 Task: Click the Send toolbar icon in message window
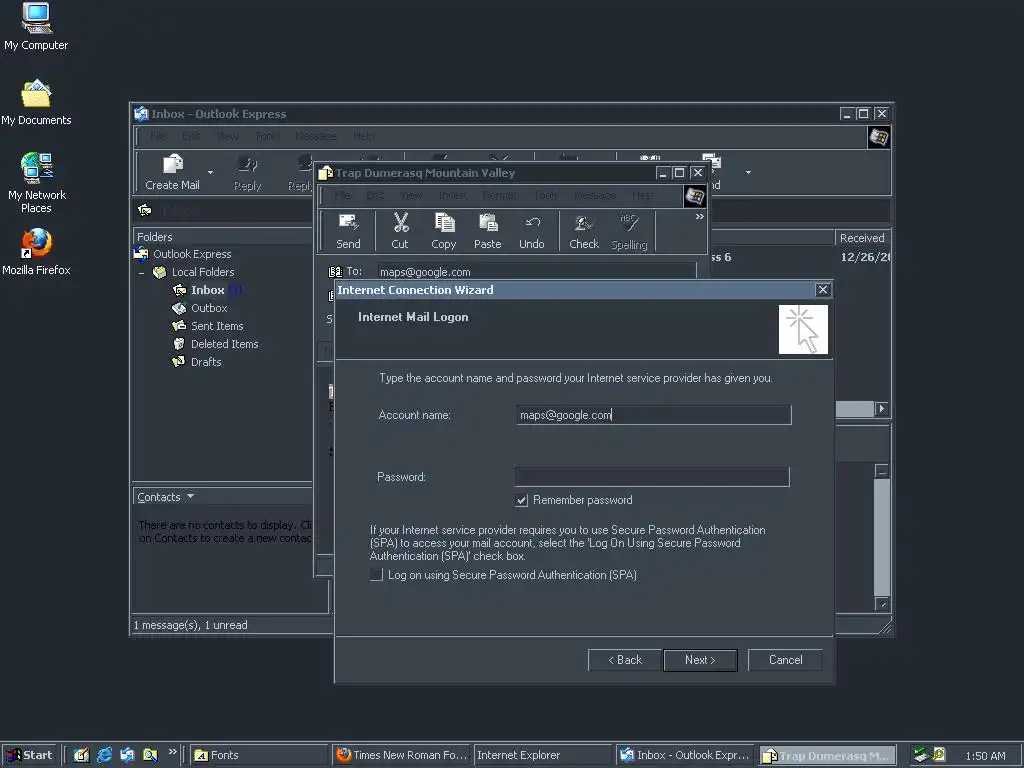tap(348, 231)
